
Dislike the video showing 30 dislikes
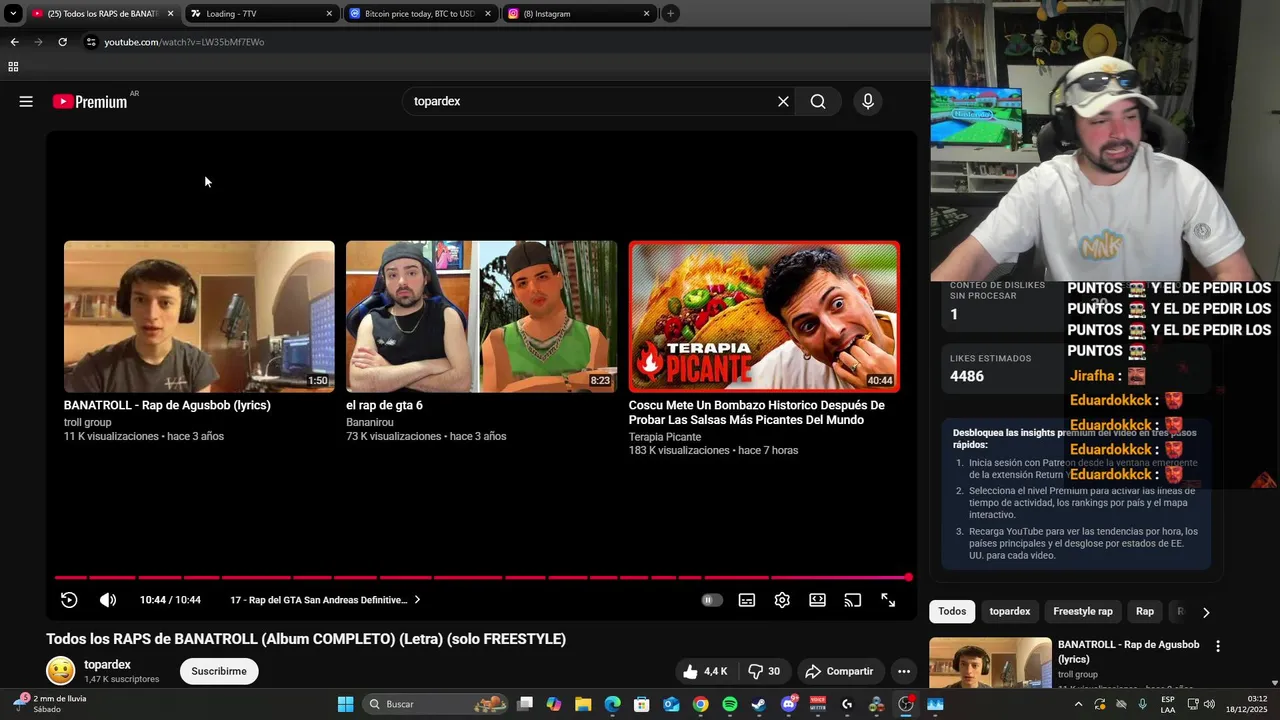(765, 671)
